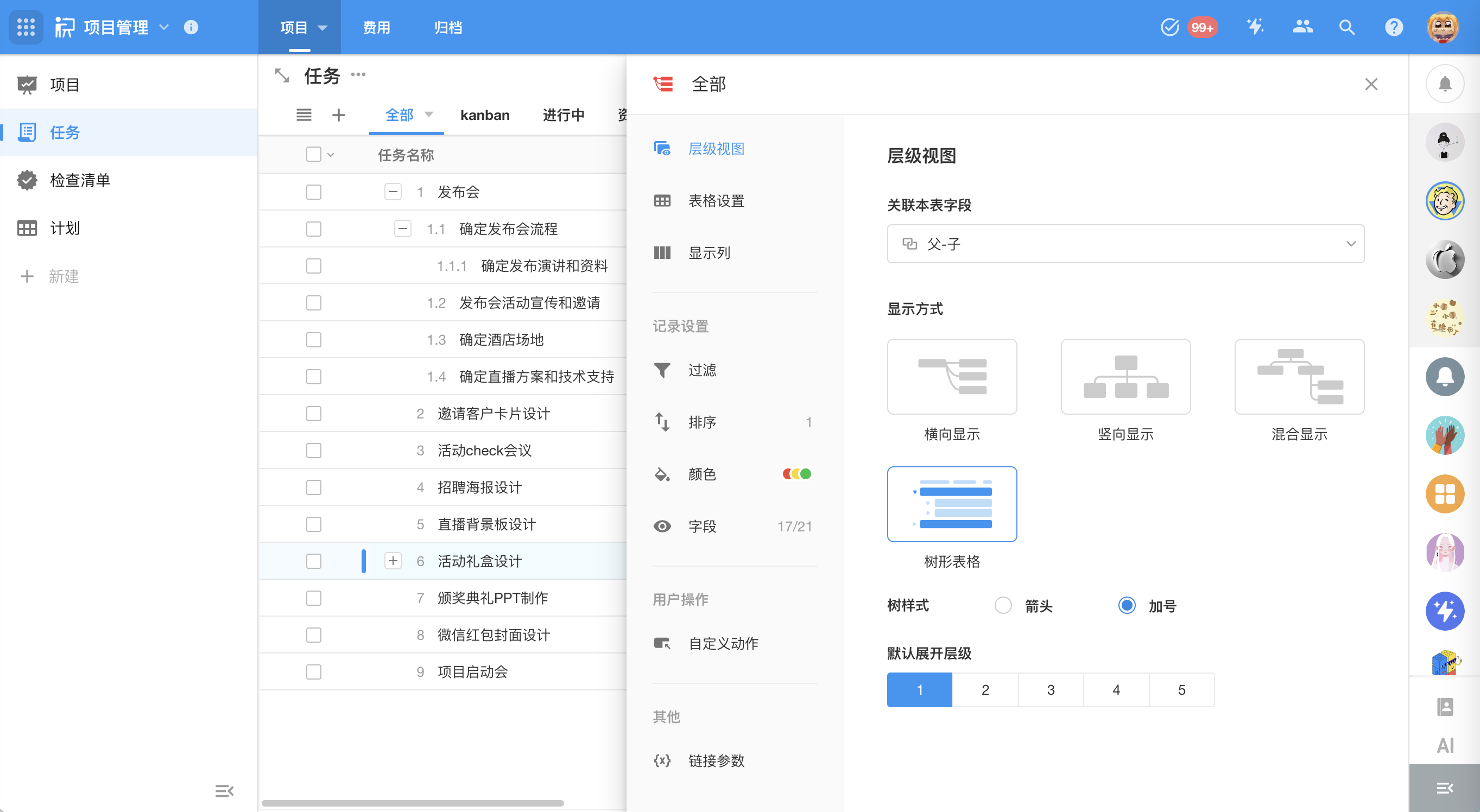Open the app grid launcher icon
The height and width of the screenshot is (812, 1480).
point(26,27)
